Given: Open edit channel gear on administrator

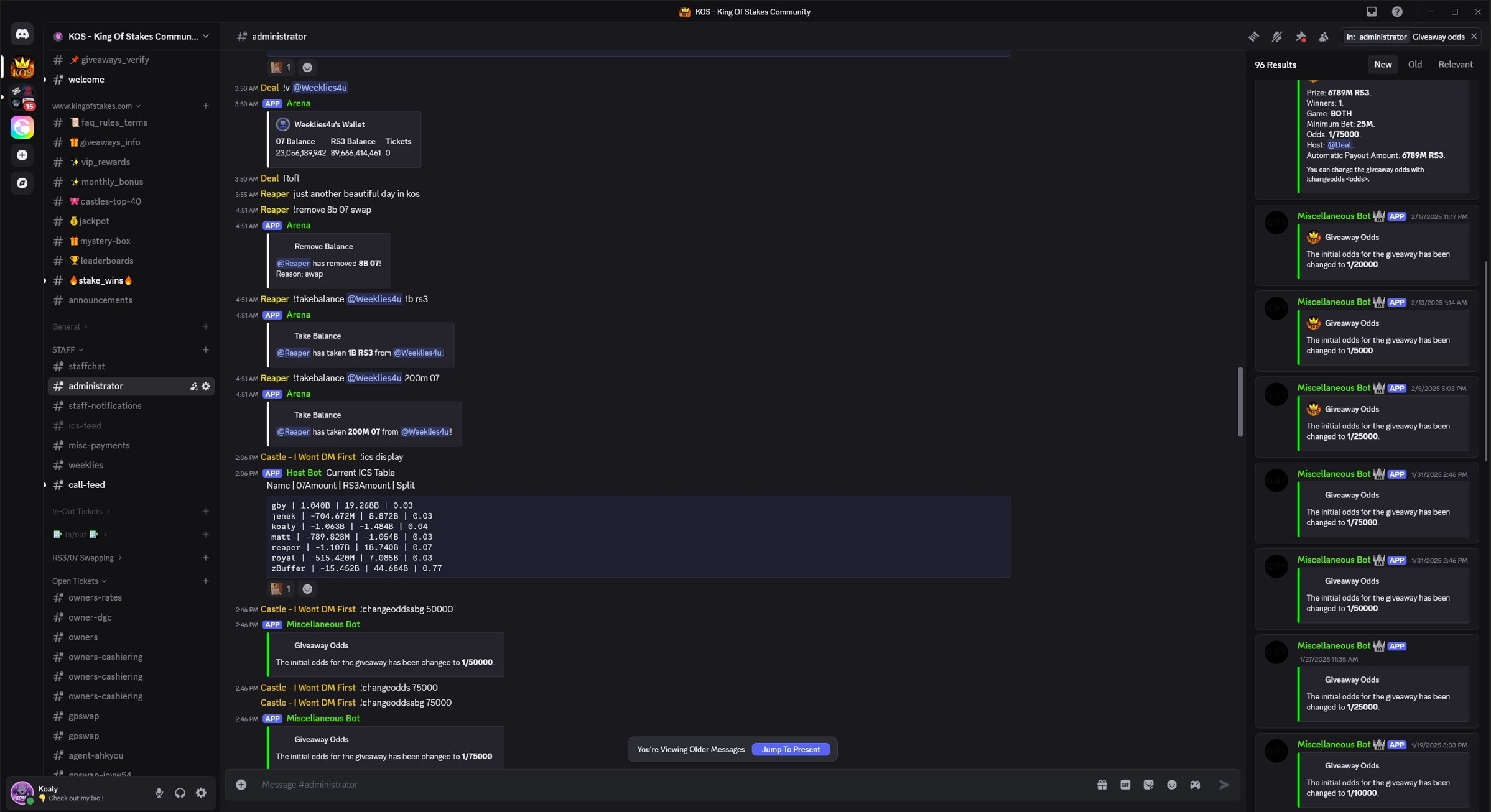Looking at the screenshot, I should click(x=206, y=387).
